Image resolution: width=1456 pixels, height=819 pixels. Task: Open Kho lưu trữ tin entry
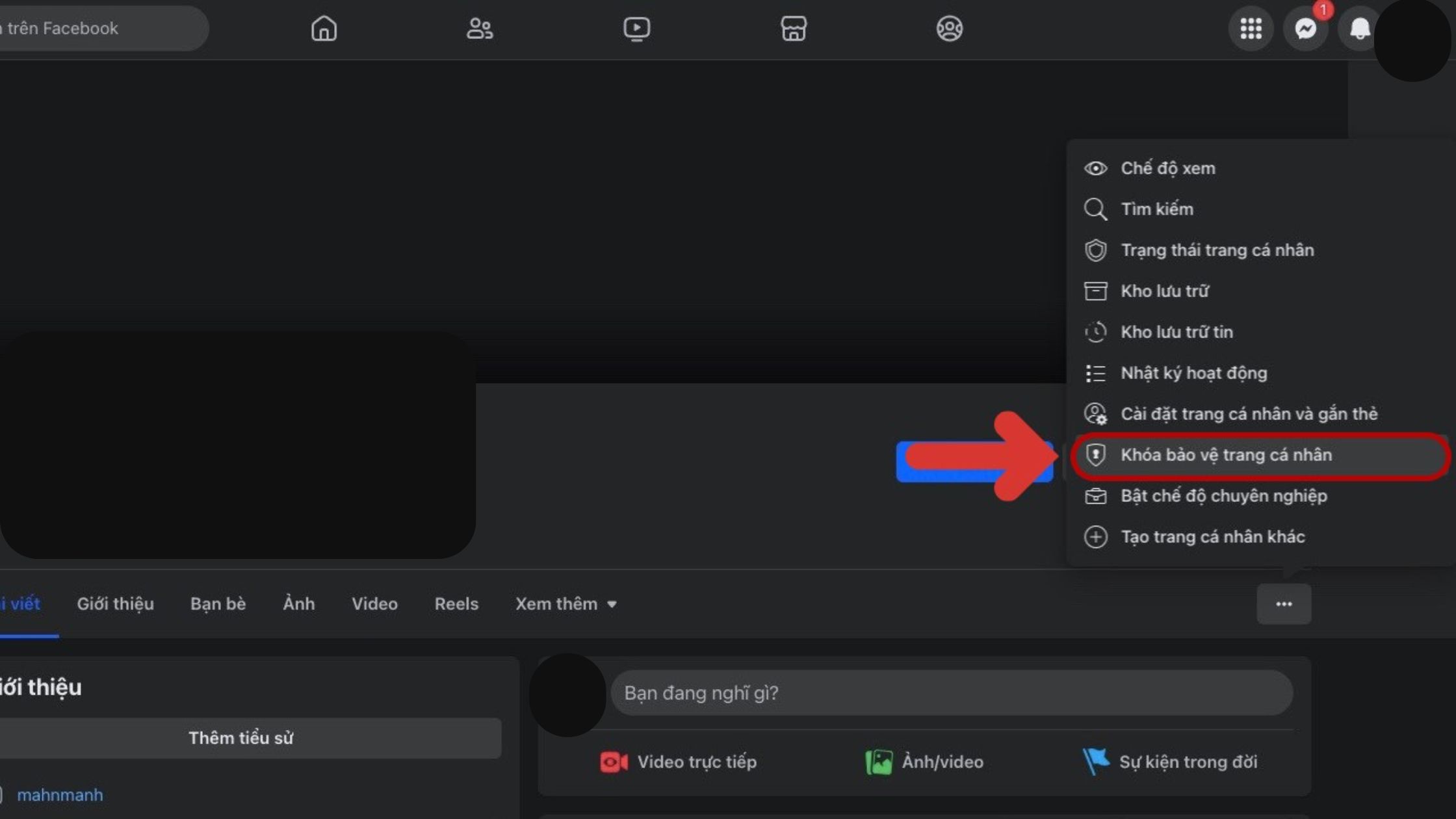tap(1260, 332)
